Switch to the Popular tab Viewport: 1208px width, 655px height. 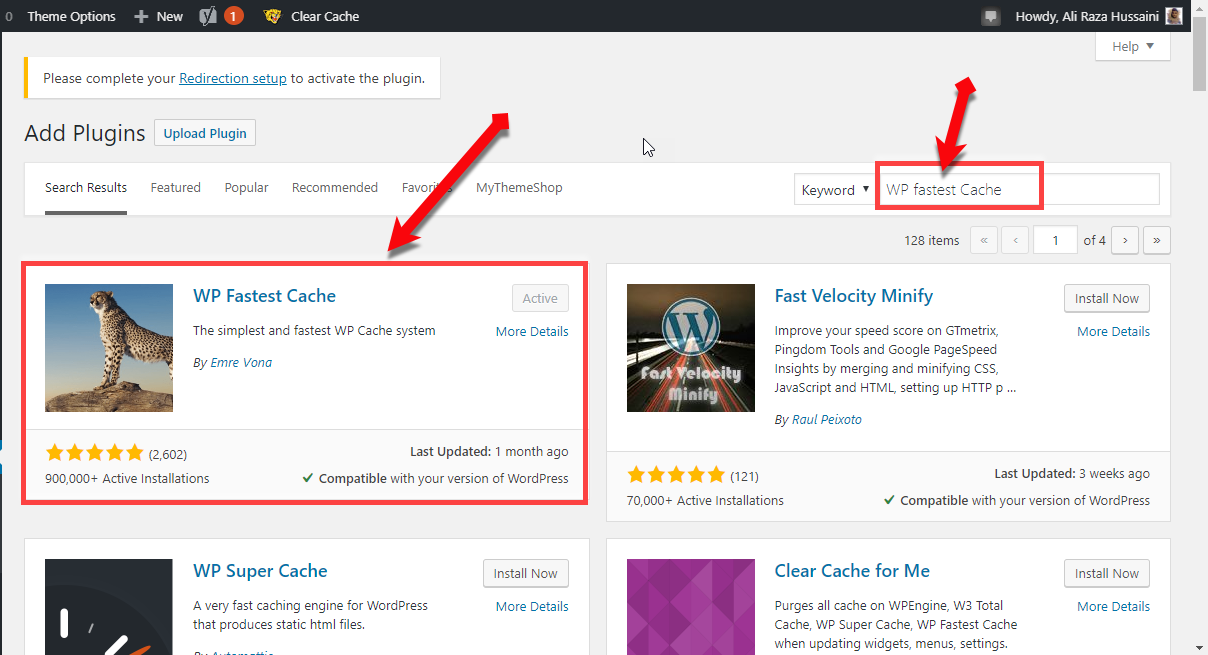pos(246,188)
